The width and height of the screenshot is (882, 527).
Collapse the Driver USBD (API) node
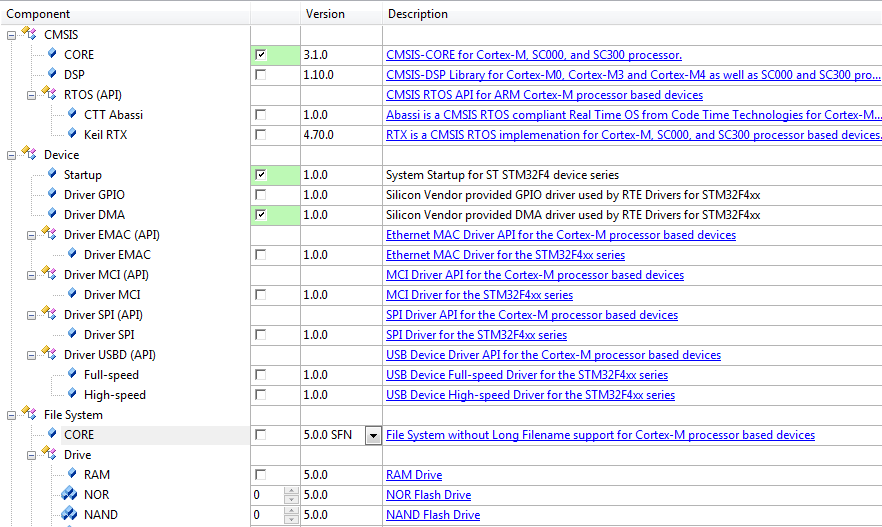pyautogui.click(x=32, y=355)
